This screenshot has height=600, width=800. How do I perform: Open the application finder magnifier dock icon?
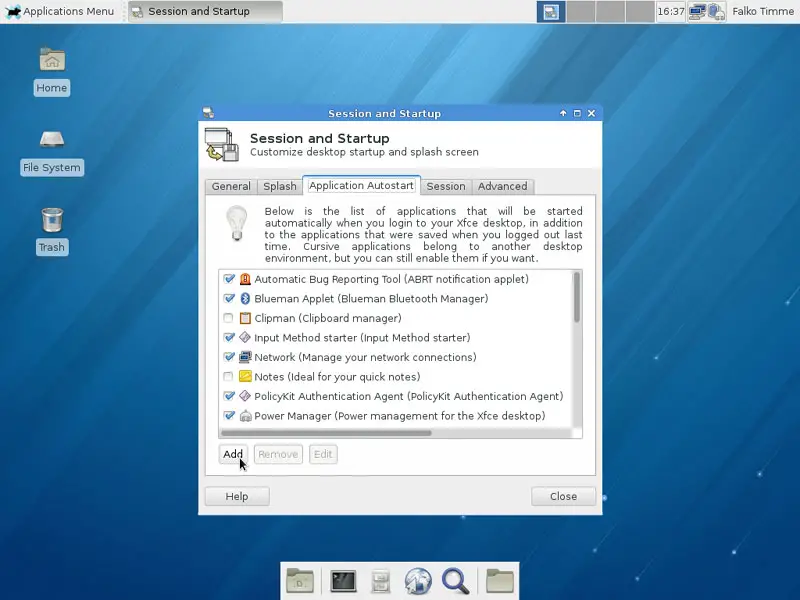[455, 581]
